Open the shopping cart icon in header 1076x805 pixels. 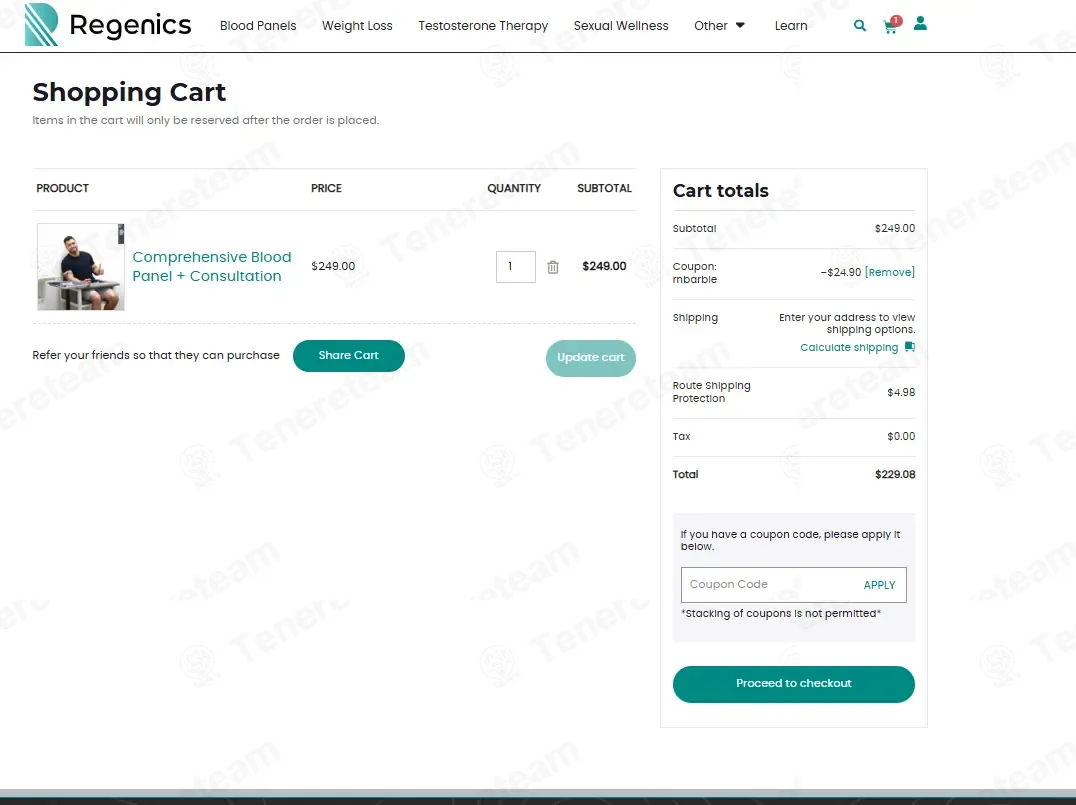[x=891, y=25]
